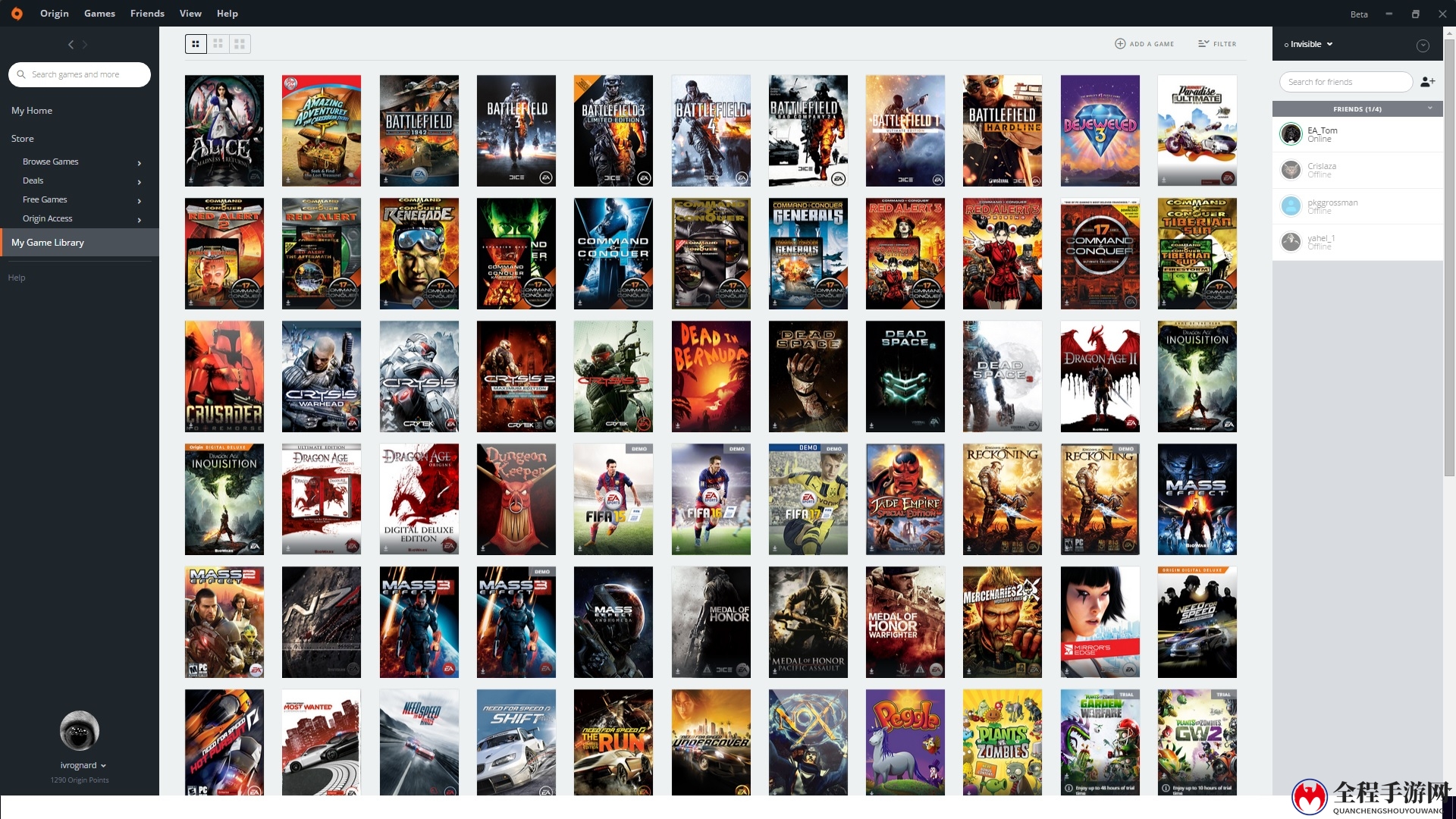Open the Filter panel

[x=1217, y=44]
